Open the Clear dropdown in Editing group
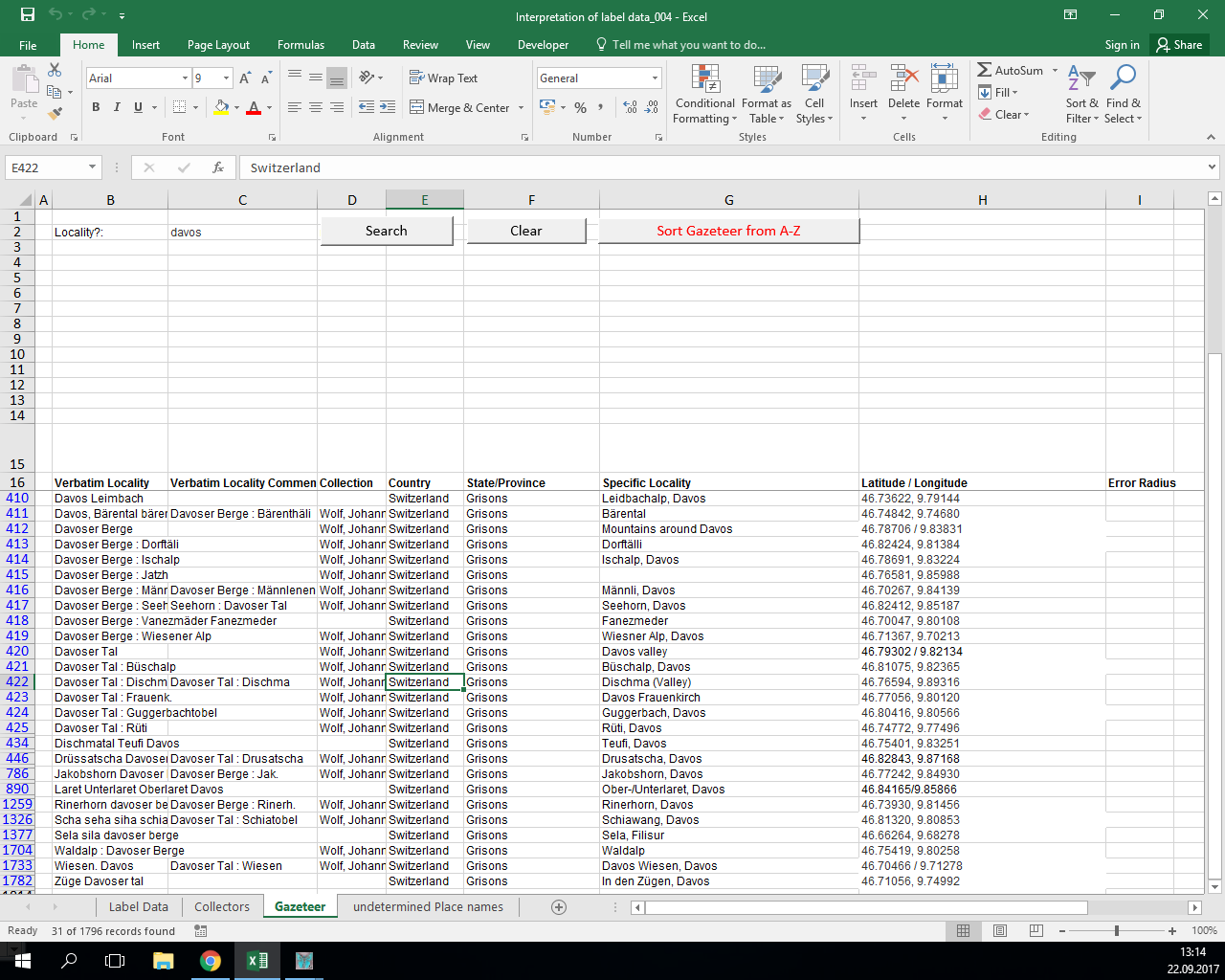 [x=1004, y=115]
